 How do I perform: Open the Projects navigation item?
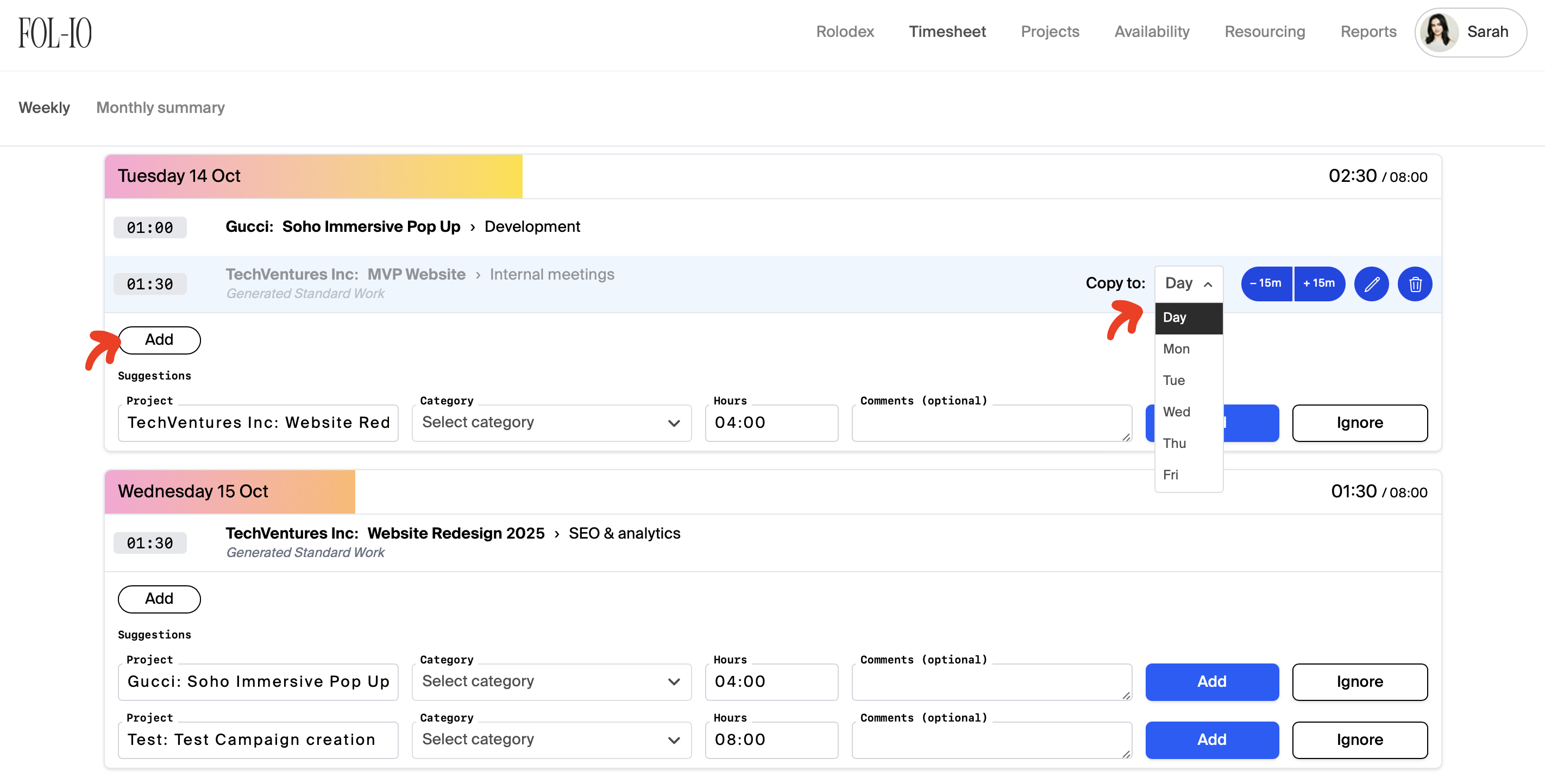(x=1050, y=32)
